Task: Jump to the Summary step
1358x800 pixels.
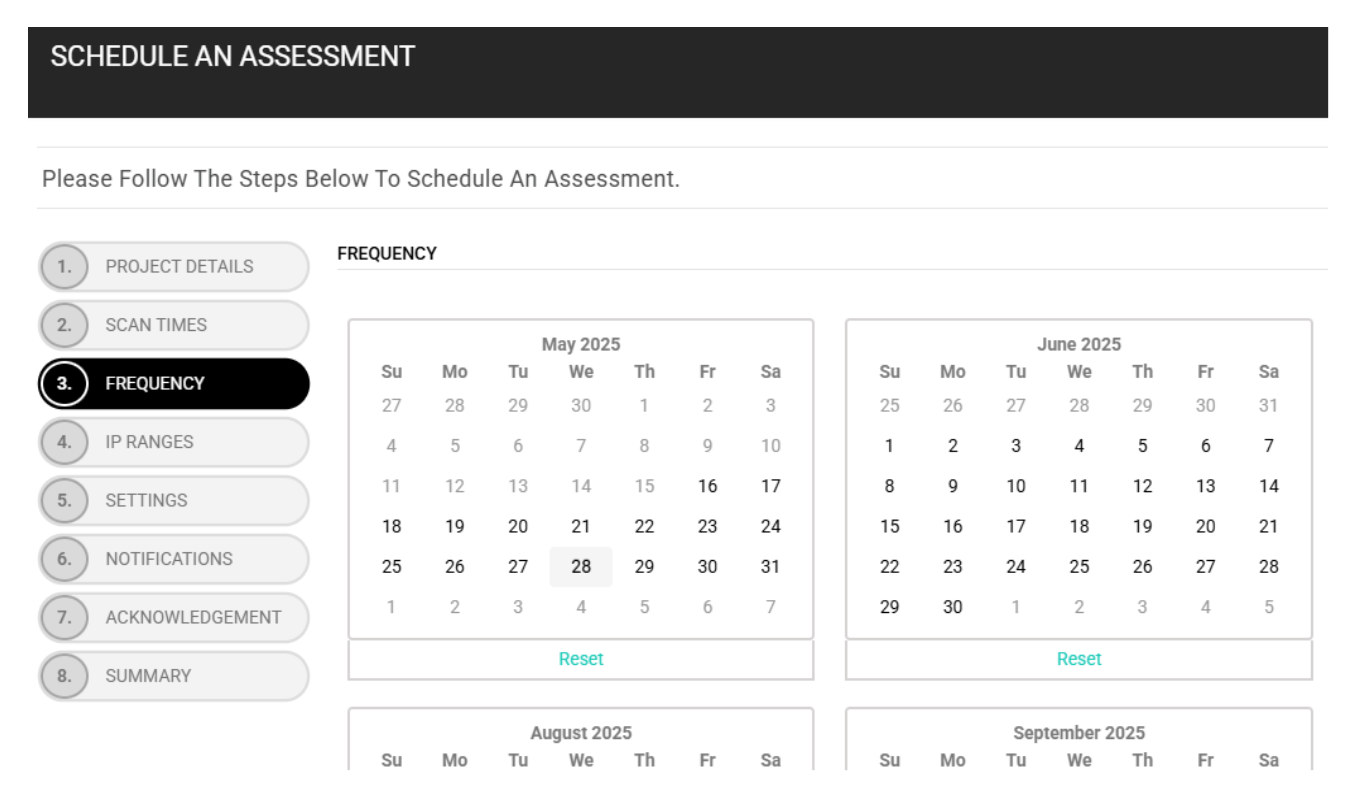Action: coord(174,676)
